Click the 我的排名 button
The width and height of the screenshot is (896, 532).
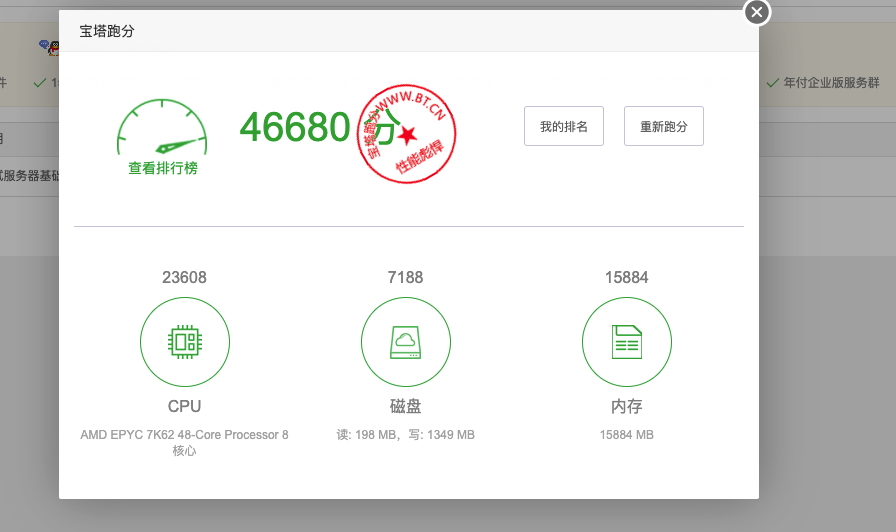tap(563, 126)
